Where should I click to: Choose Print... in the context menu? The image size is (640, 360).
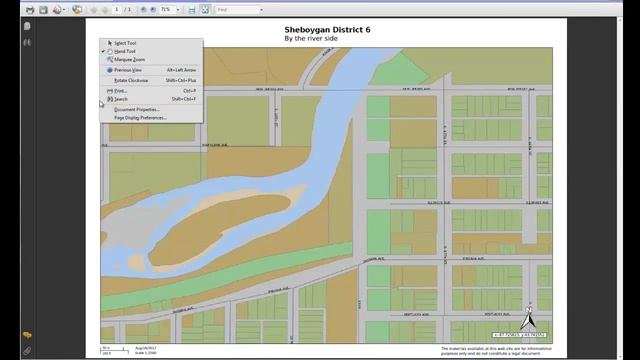pos(151,91)
